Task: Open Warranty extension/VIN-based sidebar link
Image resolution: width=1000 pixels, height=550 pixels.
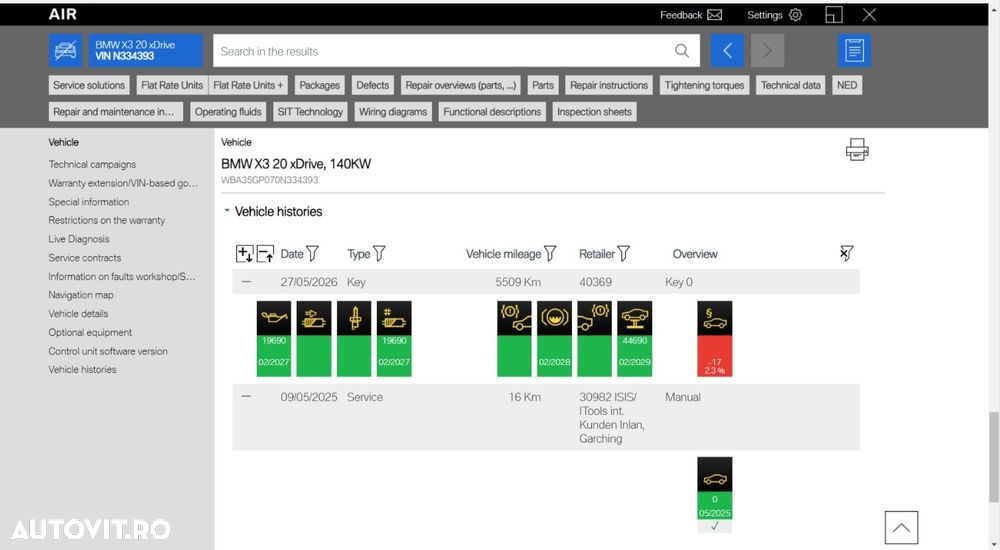Action: [x=123, y=183]
